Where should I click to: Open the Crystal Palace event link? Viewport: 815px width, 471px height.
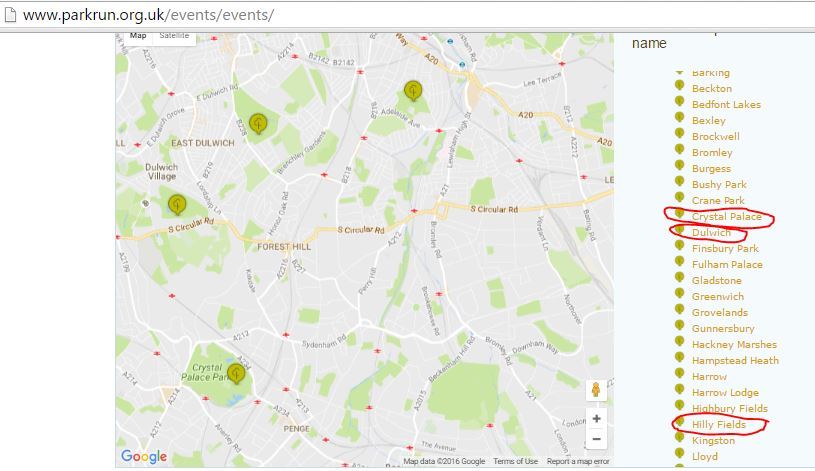point(726,217)
